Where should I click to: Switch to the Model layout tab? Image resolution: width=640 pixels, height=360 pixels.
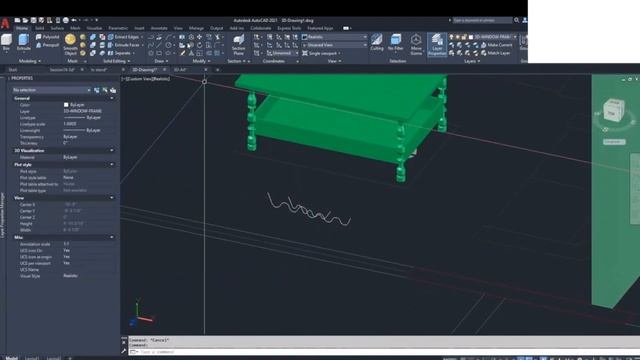(x=11, y=358)
